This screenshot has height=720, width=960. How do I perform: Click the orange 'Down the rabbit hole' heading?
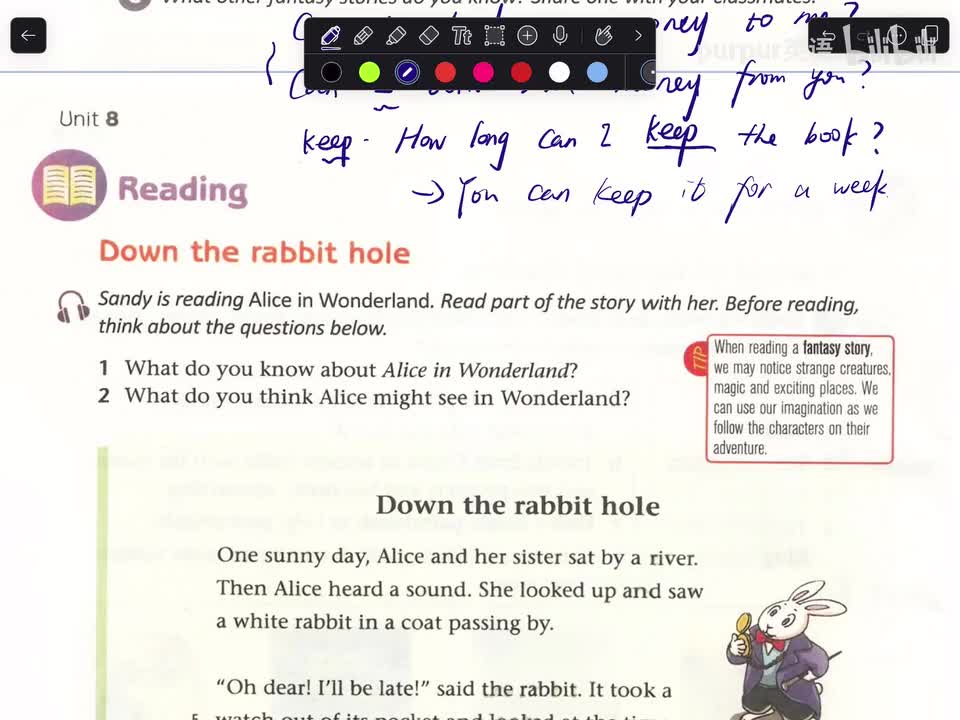coord(255,252)
